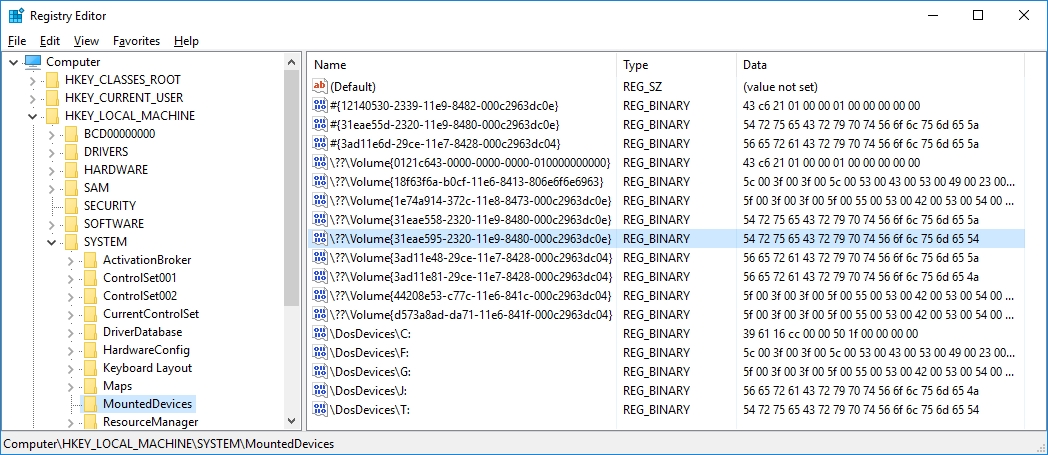This screenshot has width=1048, height=455.
Task: Click the MountedDevices folder icon
Action: (90, 404)
